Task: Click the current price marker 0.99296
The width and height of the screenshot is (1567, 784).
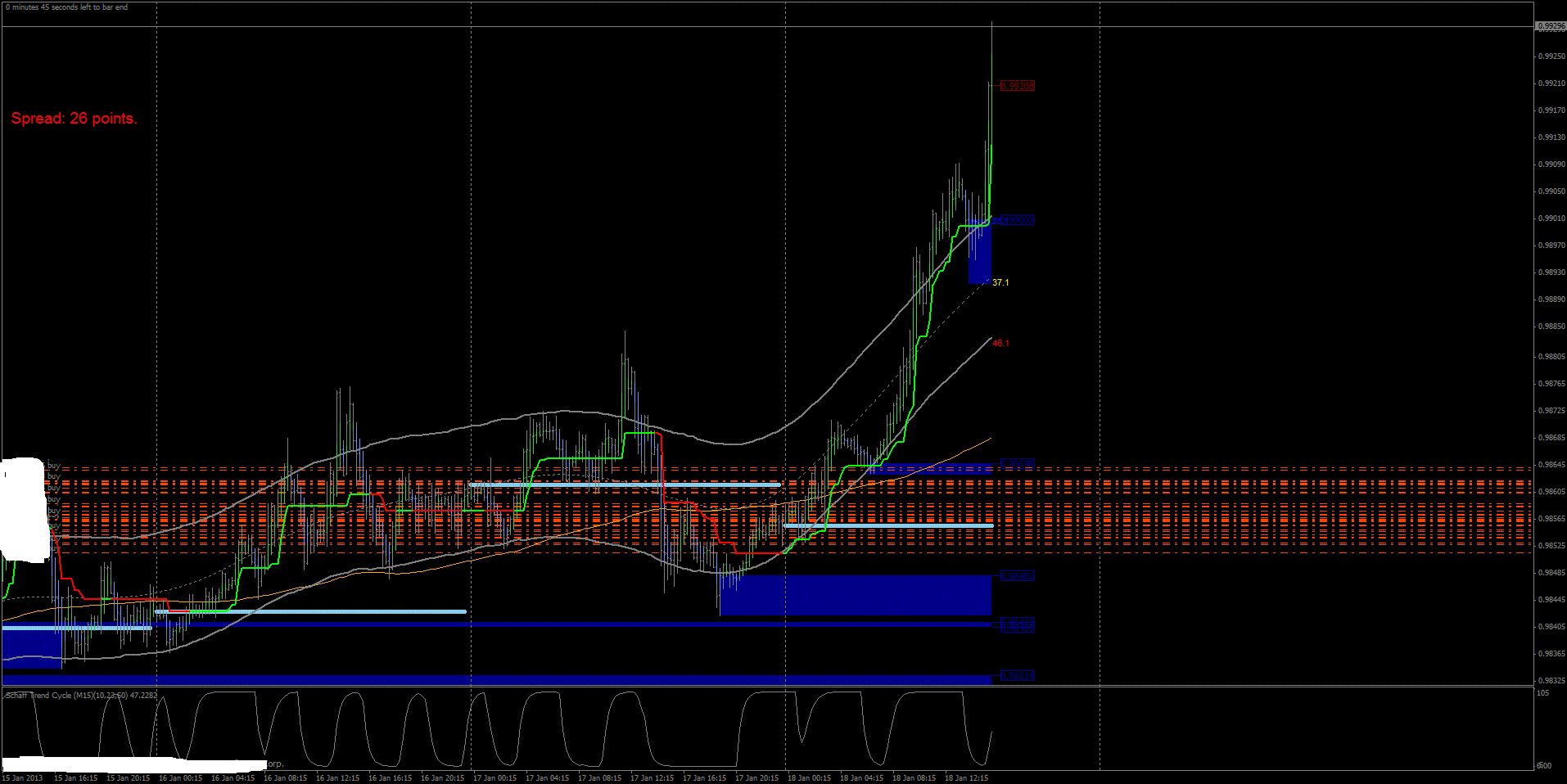Action: (x=1551, y=26)
